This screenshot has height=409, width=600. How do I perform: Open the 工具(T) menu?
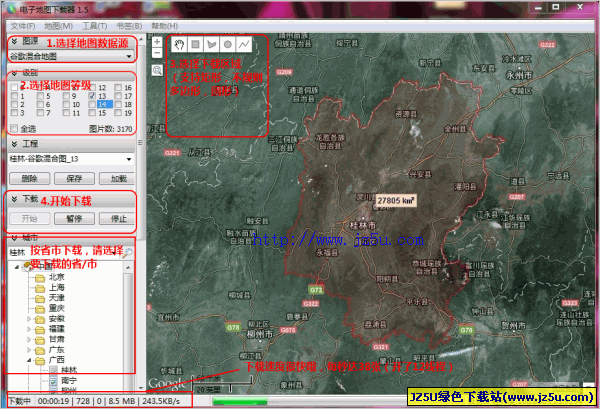click(x=95, y=26)
